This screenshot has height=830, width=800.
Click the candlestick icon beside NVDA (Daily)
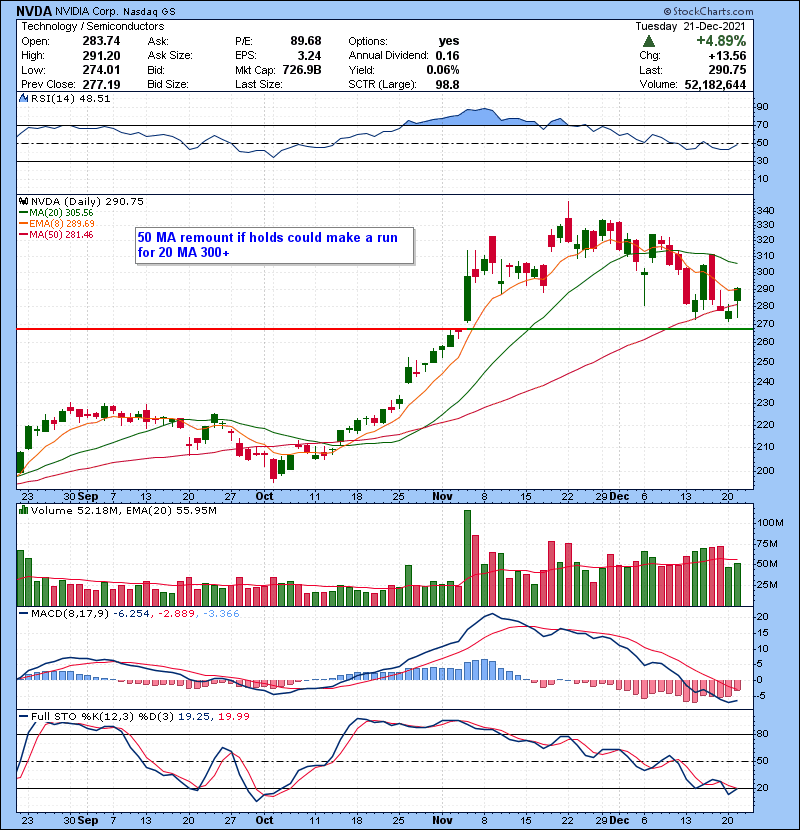pyautogui.click(x=23, y=201)
